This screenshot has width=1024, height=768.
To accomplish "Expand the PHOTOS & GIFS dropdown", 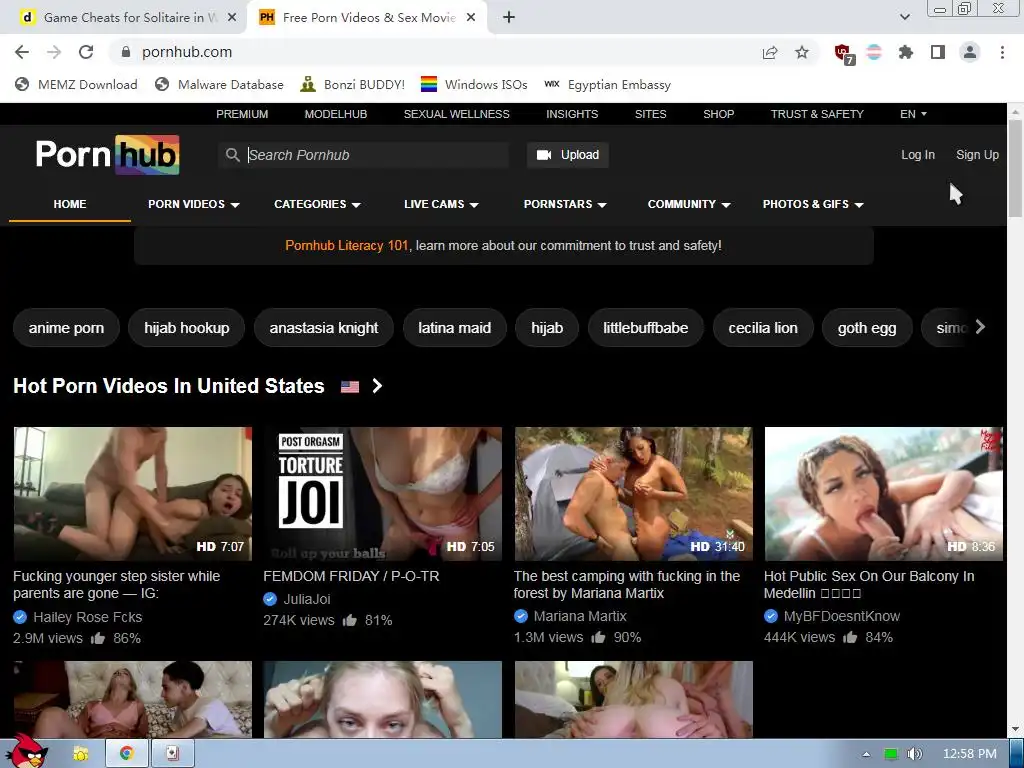I will (x=813, y=204).
